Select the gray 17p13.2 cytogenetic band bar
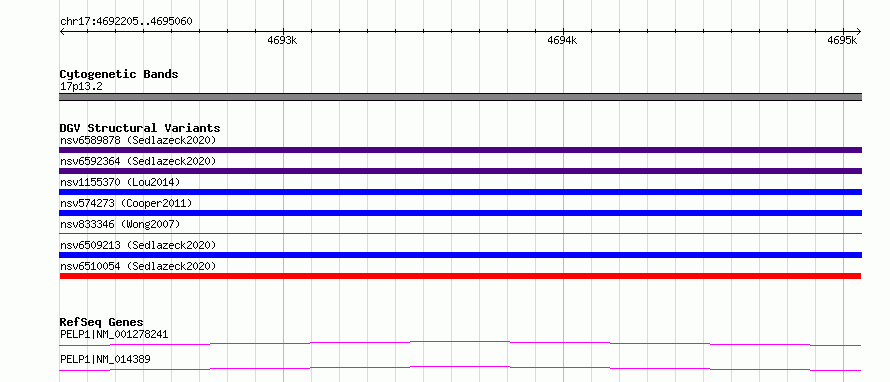This screenshot has width=890, height=382. tap(460, 97)
